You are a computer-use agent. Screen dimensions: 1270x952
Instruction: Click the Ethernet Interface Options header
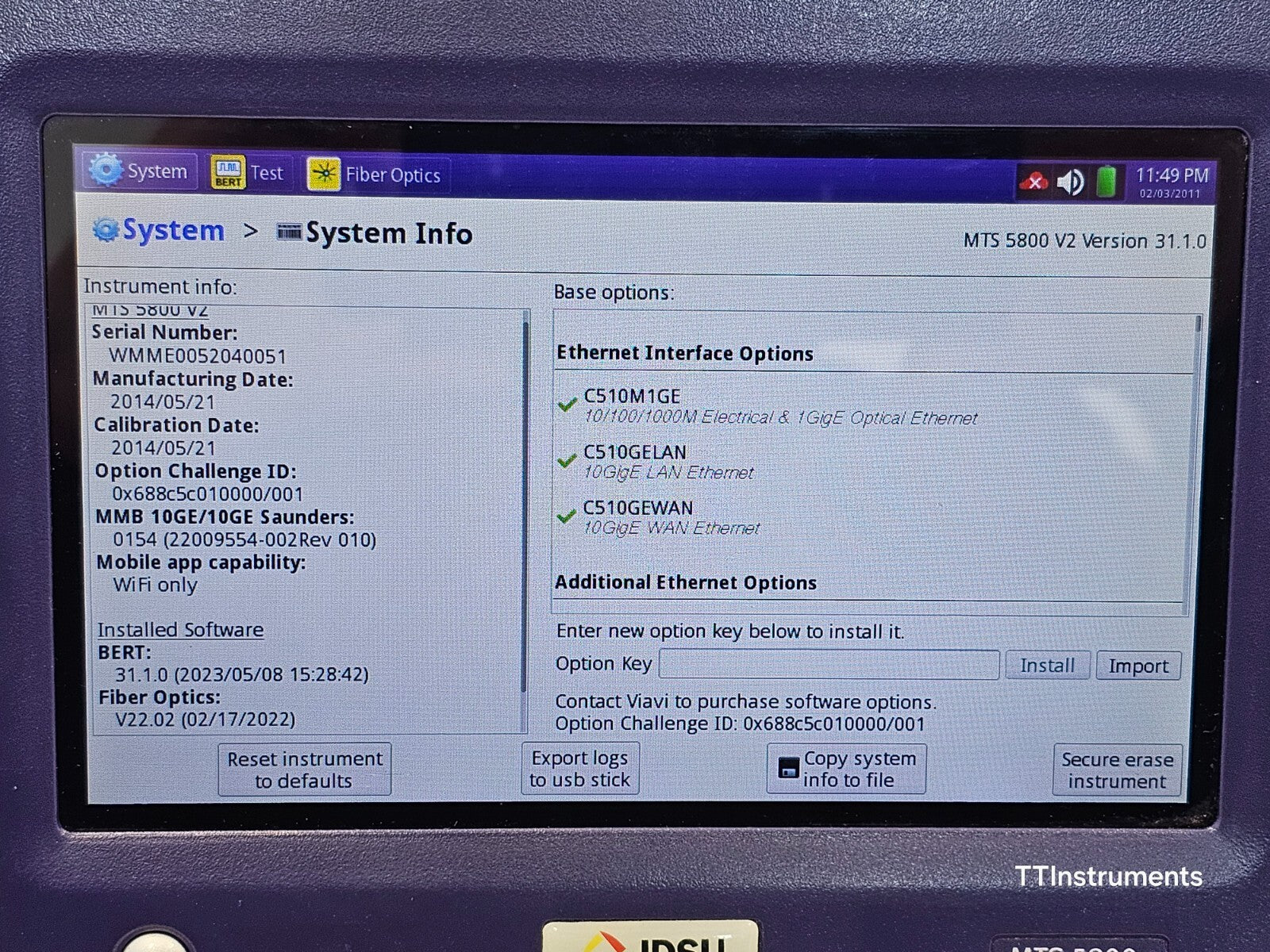[685, 353]
